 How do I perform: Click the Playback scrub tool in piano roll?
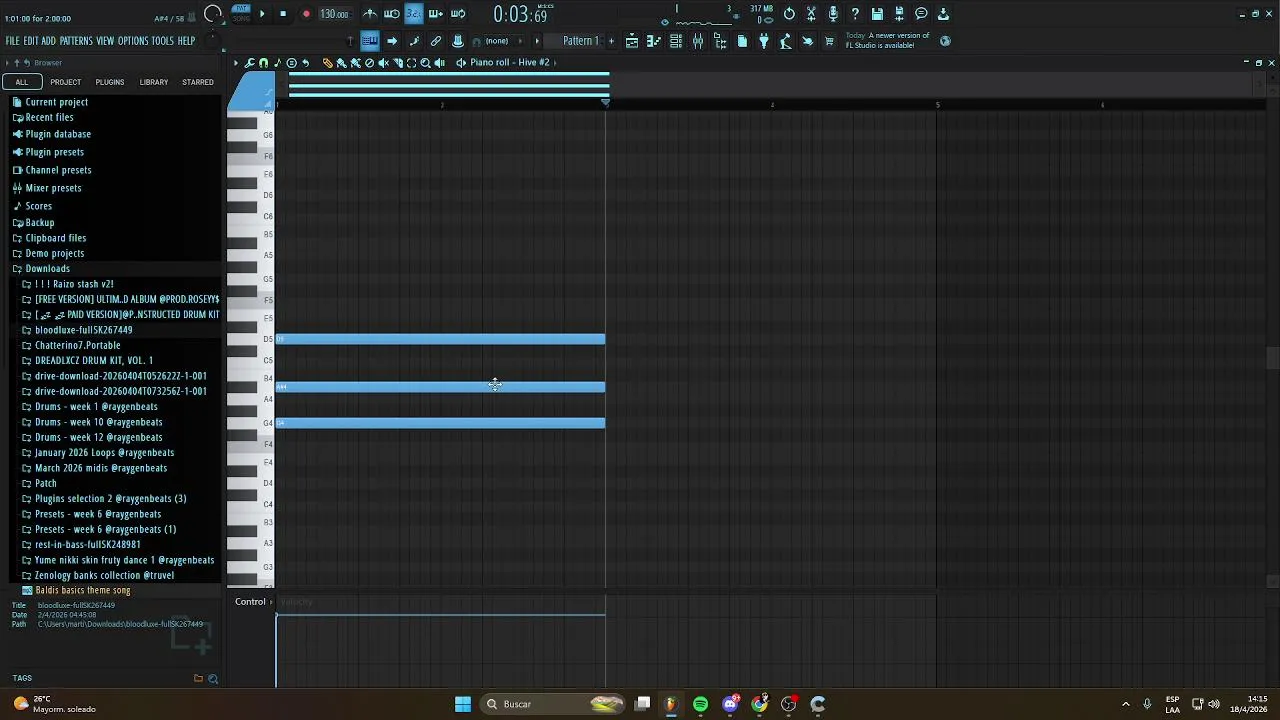(439, 62)
